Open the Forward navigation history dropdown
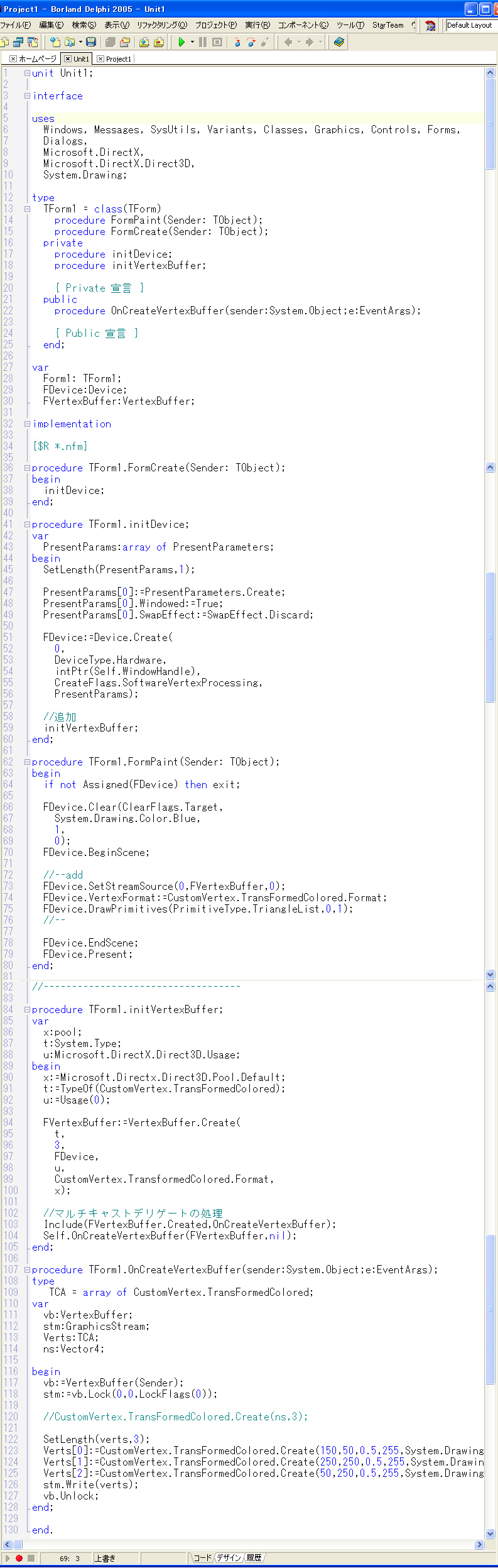The image size is (498, 1568). pyautogui.click(x=320, y=42)
